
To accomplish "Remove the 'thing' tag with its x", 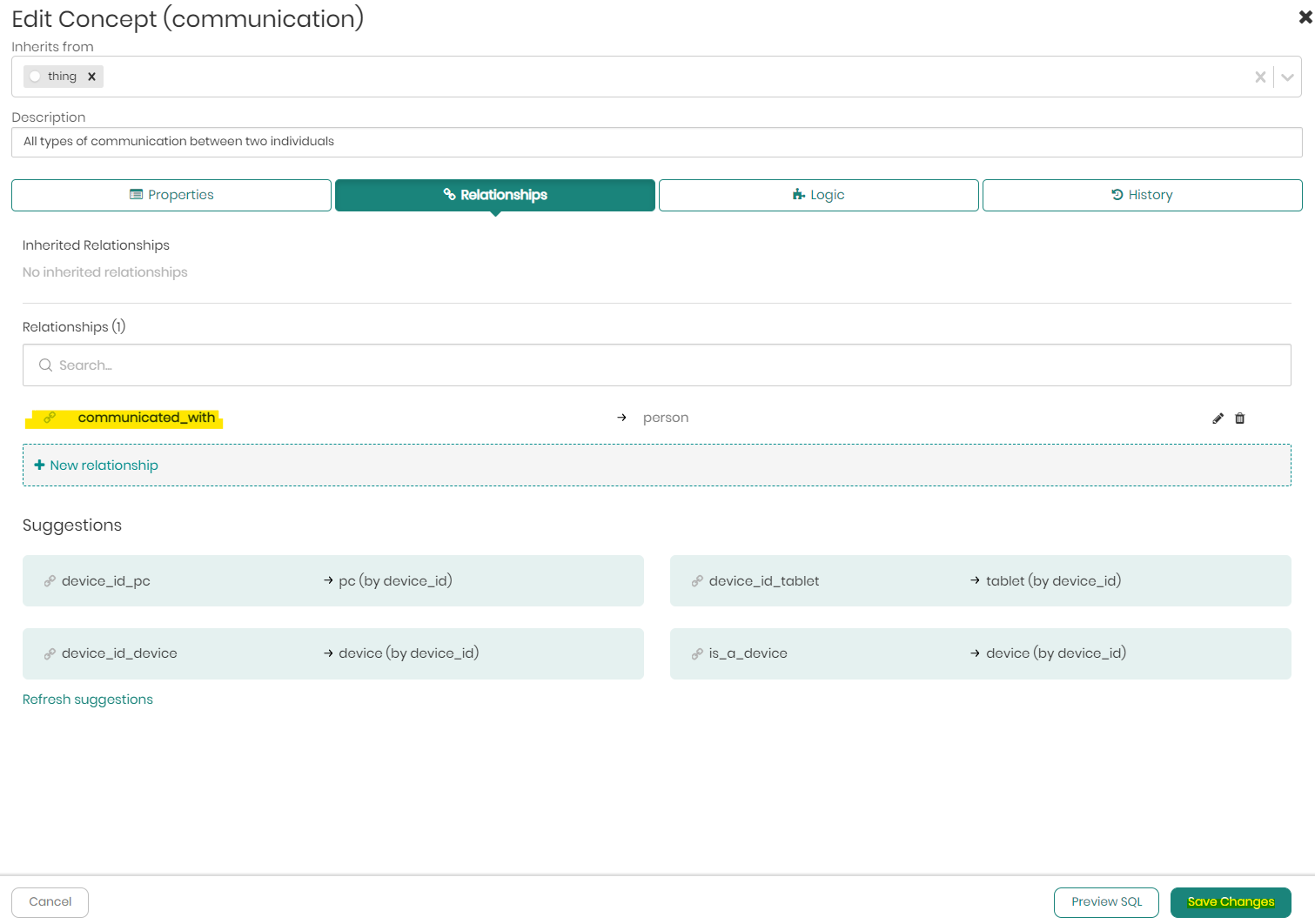I will [x=91, y=77].
